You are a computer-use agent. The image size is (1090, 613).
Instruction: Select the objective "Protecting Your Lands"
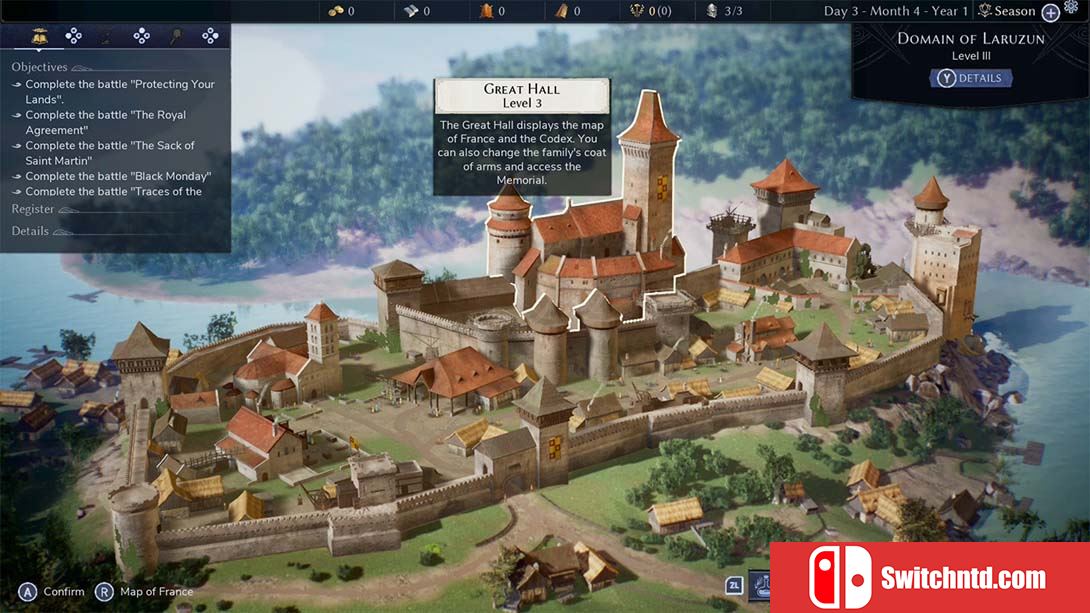[x=114, y=92]
